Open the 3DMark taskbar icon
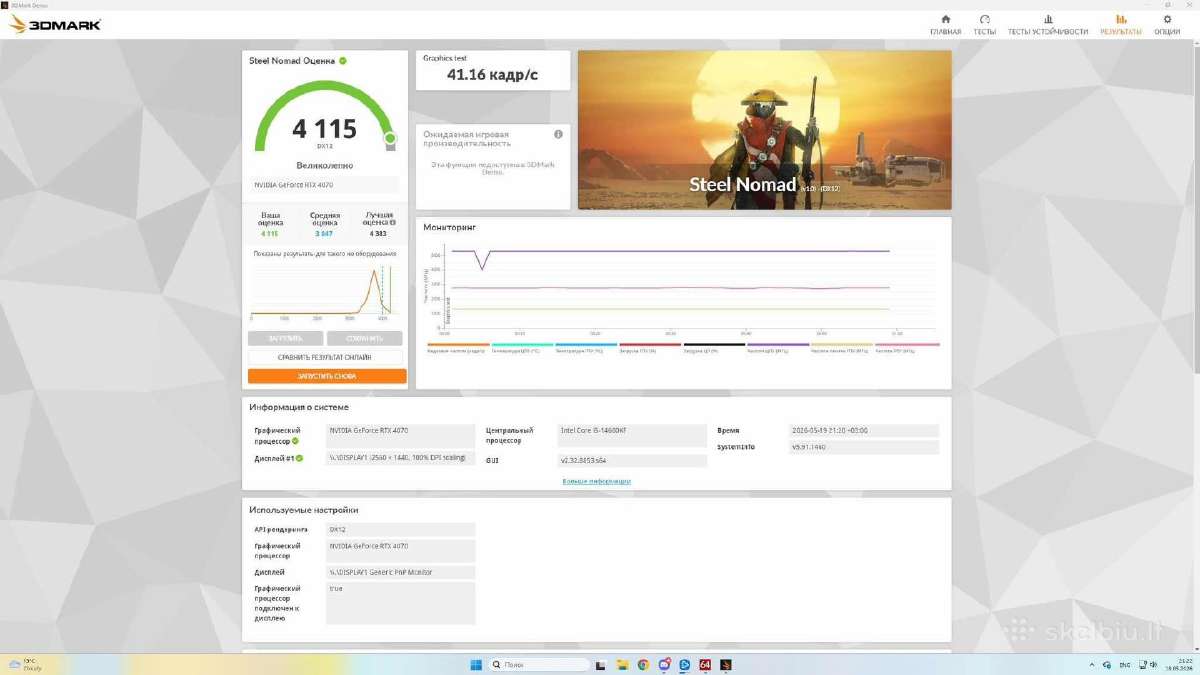 (x=726, y=664)
